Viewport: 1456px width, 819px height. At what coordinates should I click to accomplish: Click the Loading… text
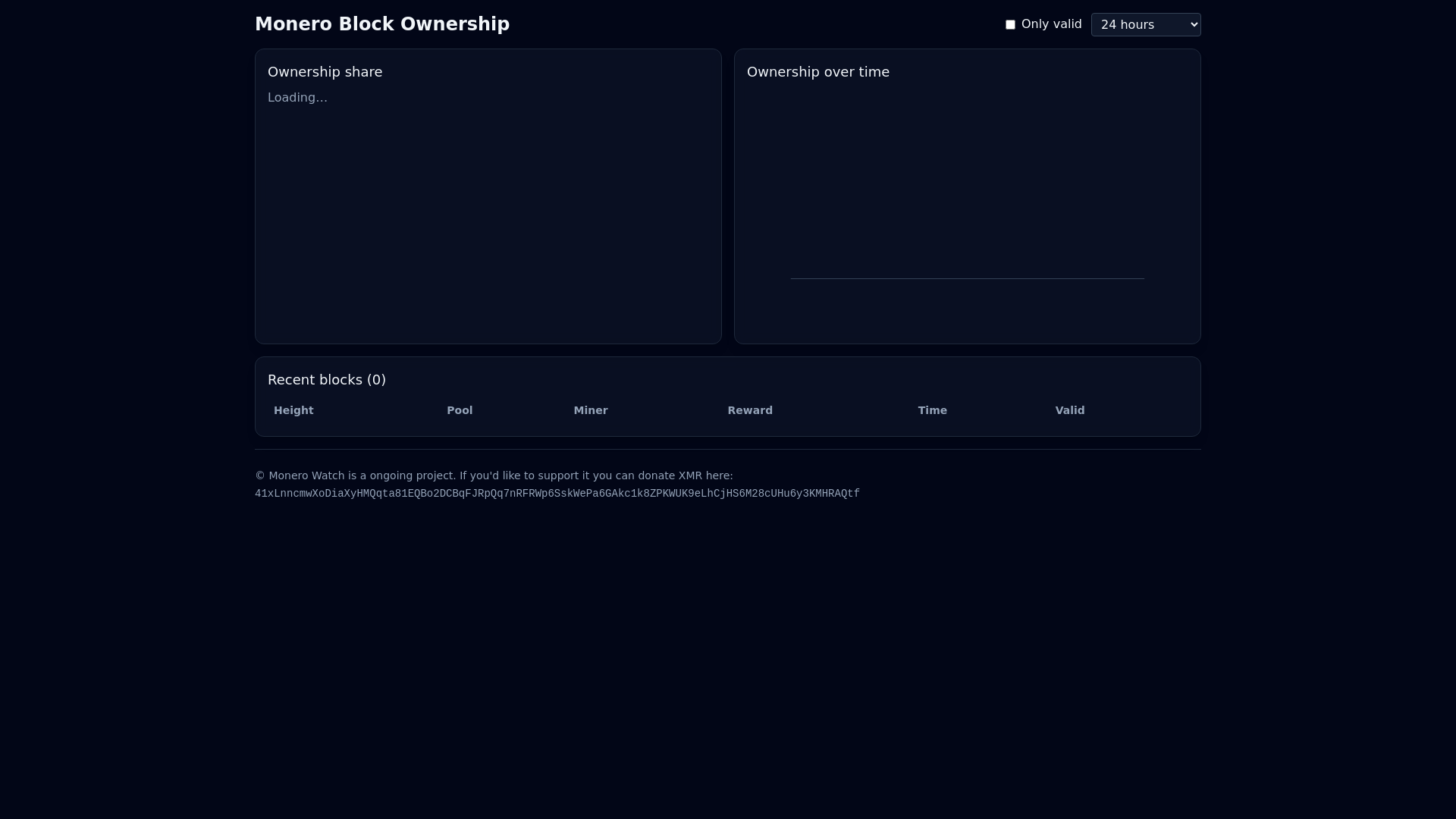pos(297,98)
